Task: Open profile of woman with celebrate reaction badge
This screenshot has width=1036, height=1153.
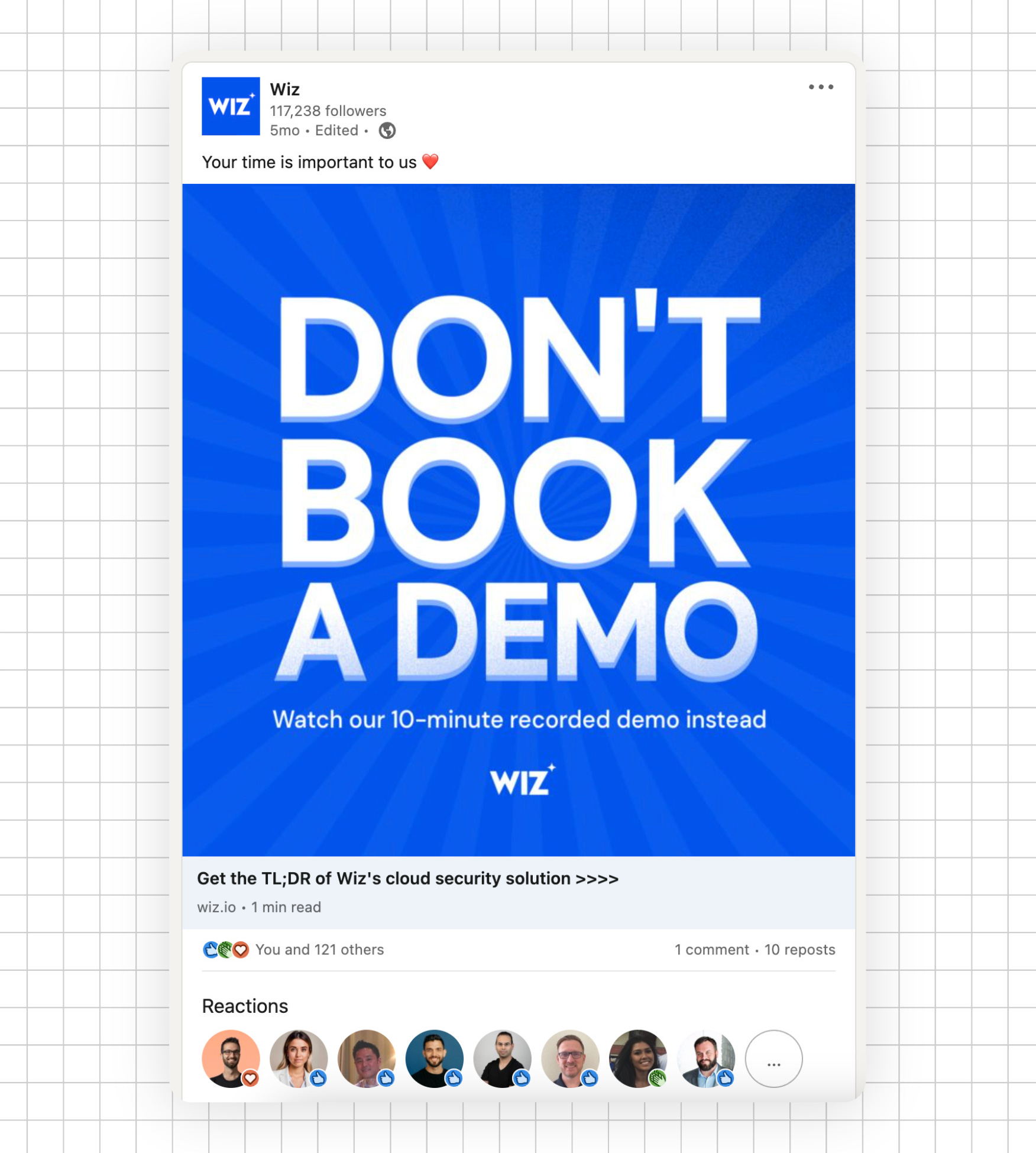Action: tap(638, 1058)
